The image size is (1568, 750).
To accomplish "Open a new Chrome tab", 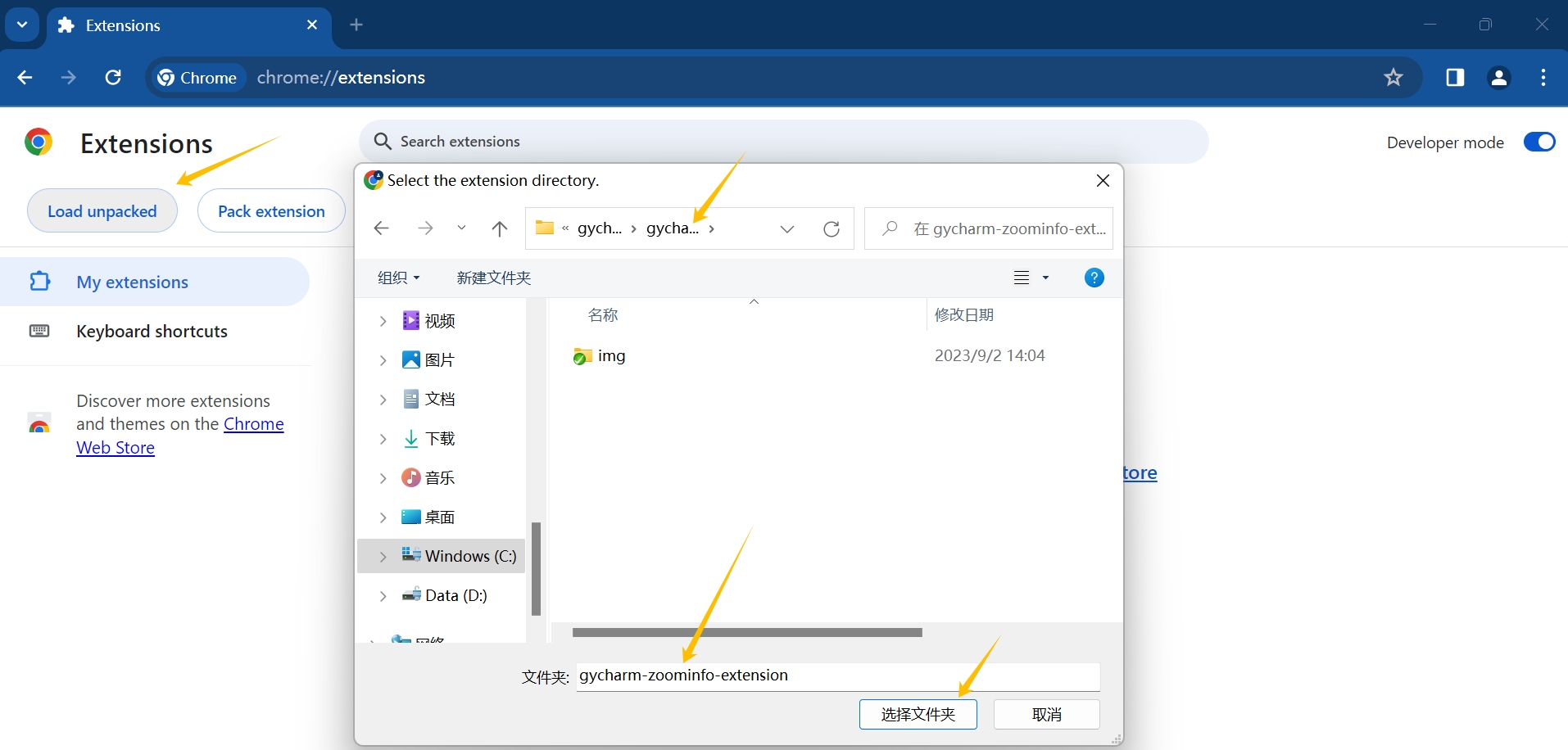I will point(356,25).
